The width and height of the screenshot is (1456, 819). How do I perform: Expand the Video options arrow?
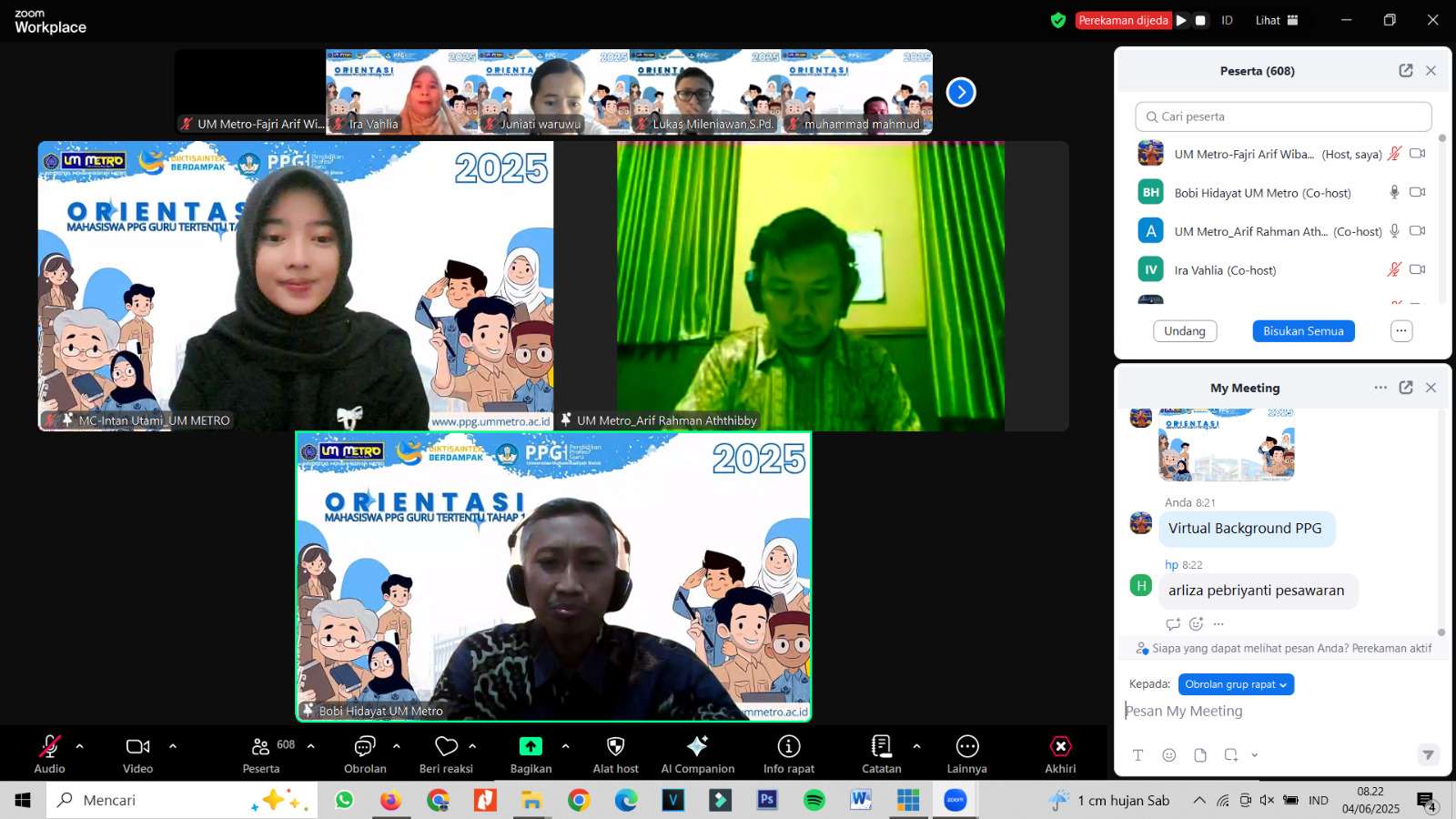(x=173, y=746)
